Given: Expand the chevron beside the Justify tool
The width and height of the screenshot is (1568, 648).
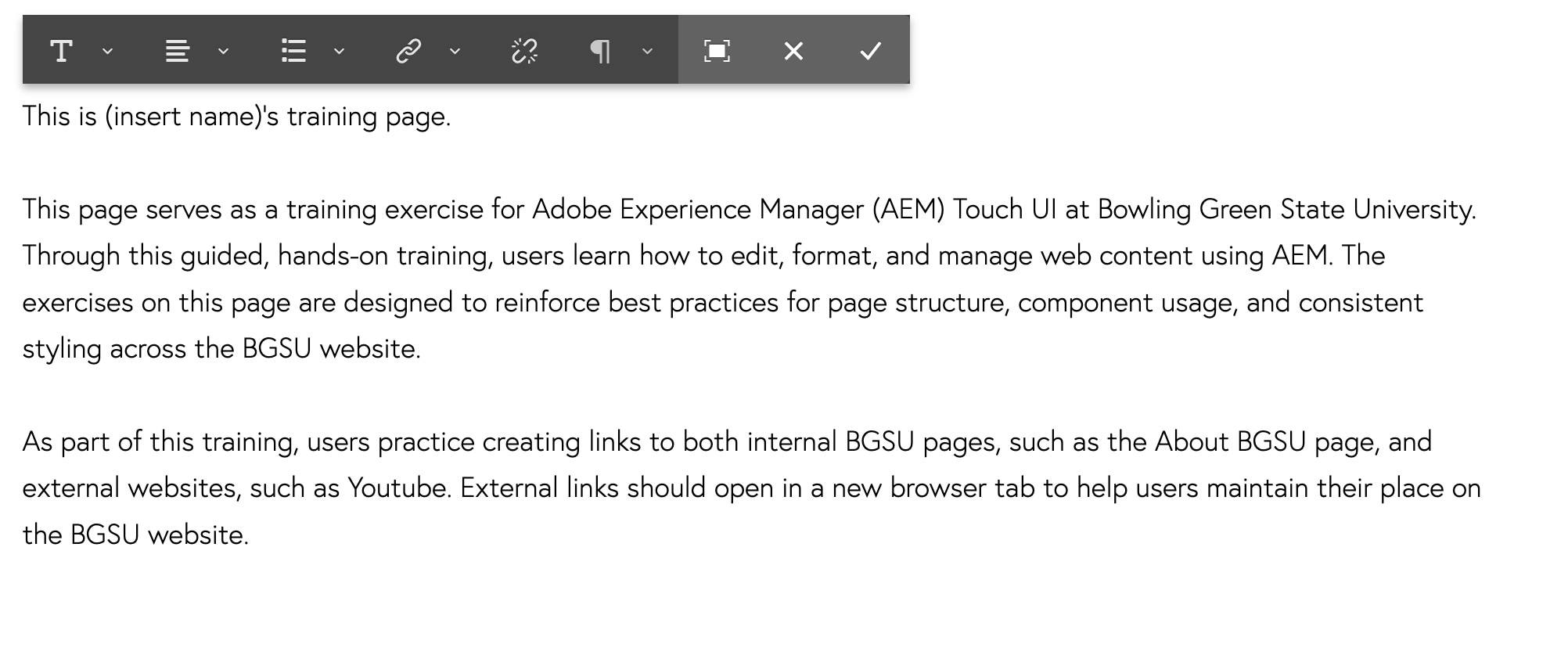Looking at the screenshot, I should (223, 52).
